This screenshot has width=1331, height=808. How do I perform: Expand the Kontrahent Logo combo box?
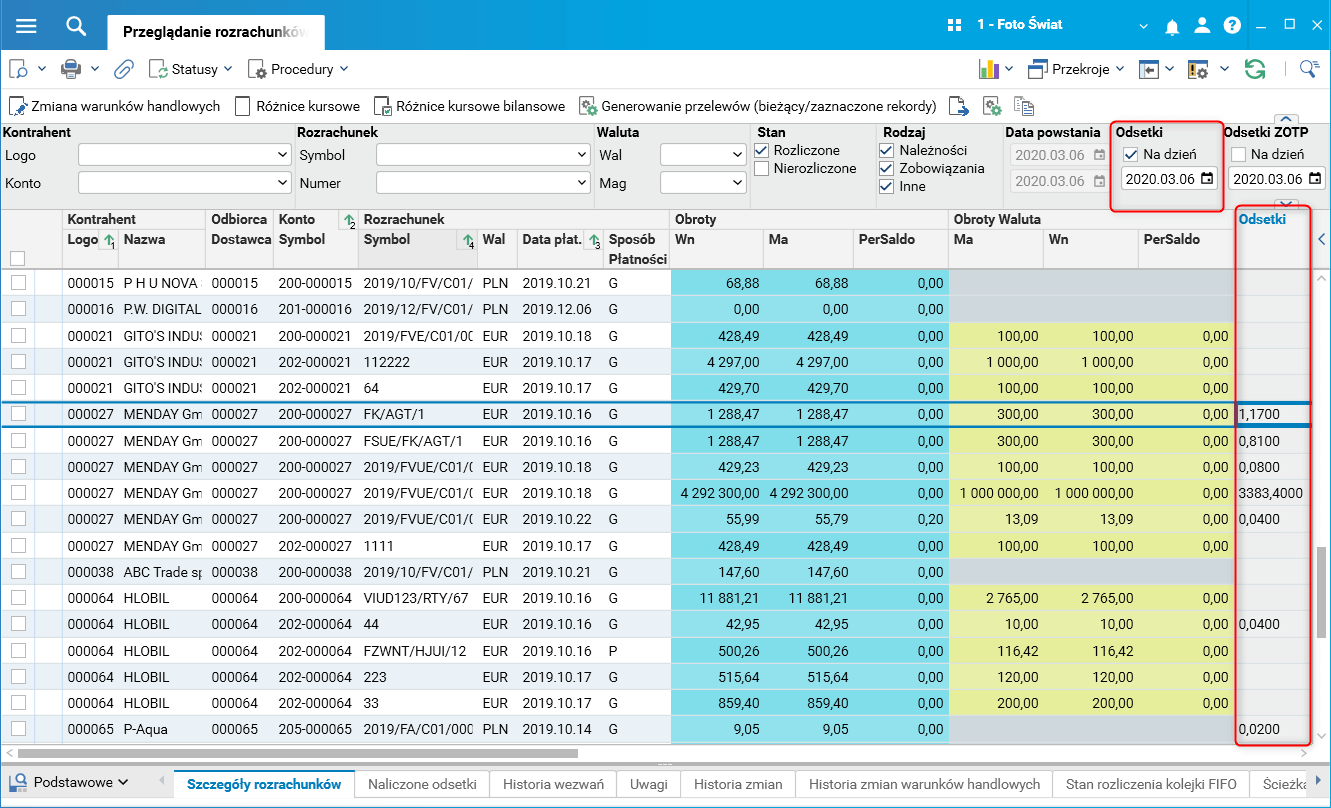[281, 155]
